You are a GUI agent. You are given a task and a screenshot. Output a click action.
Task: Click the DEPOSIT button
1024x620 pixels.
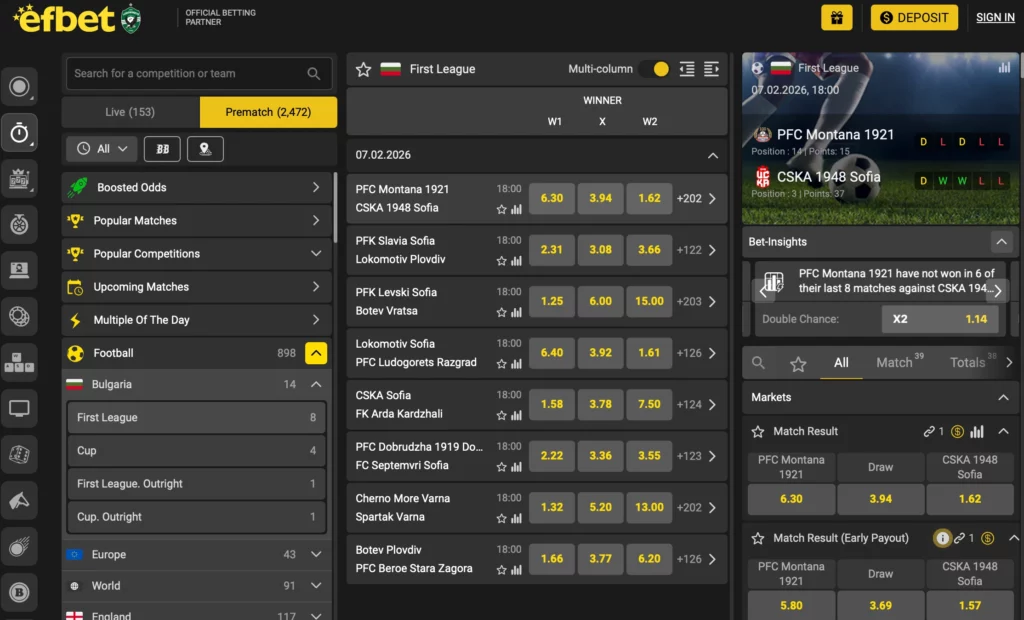[914, 18]
